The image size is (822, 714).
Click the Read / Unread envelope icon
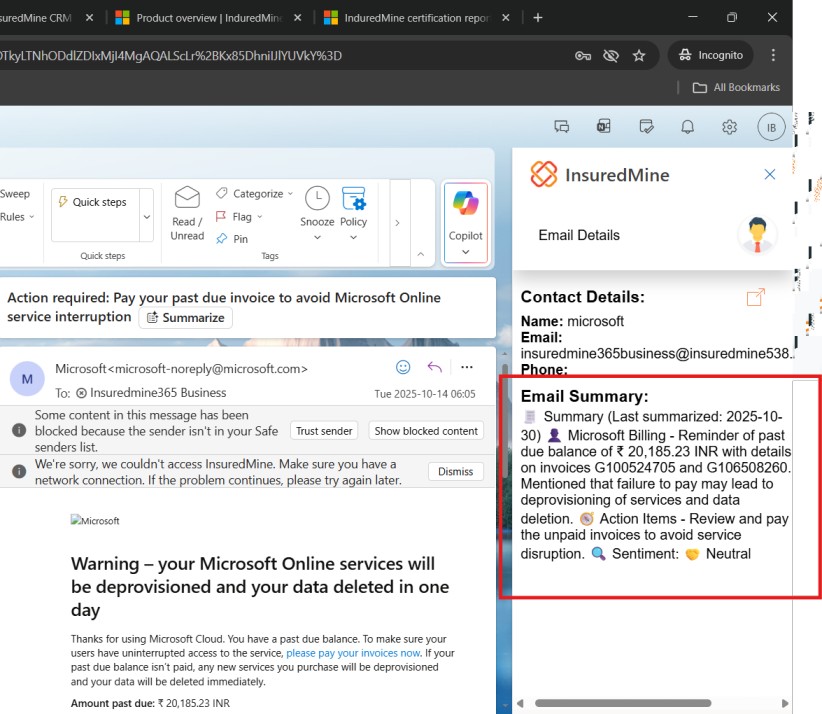pos(187,211)
